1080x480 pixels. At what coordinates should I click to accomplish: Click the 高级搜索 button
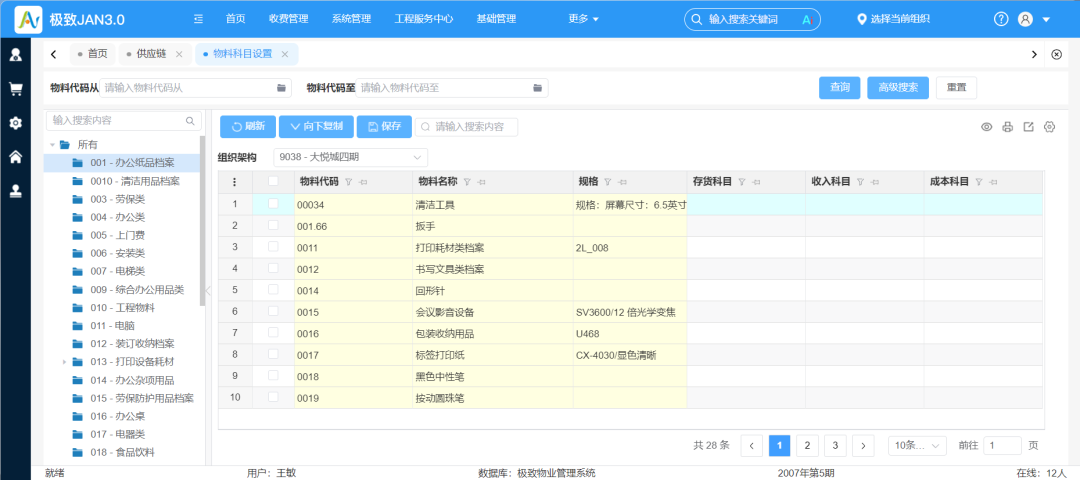tap(898, 87)
